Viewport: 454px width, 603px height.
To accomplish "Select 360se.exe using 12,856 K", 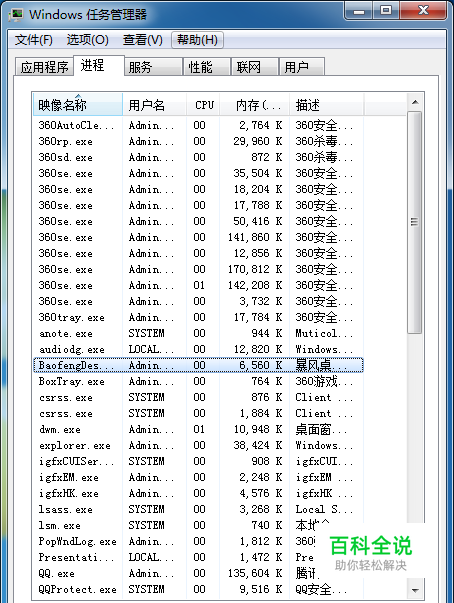I will point(198,253).
